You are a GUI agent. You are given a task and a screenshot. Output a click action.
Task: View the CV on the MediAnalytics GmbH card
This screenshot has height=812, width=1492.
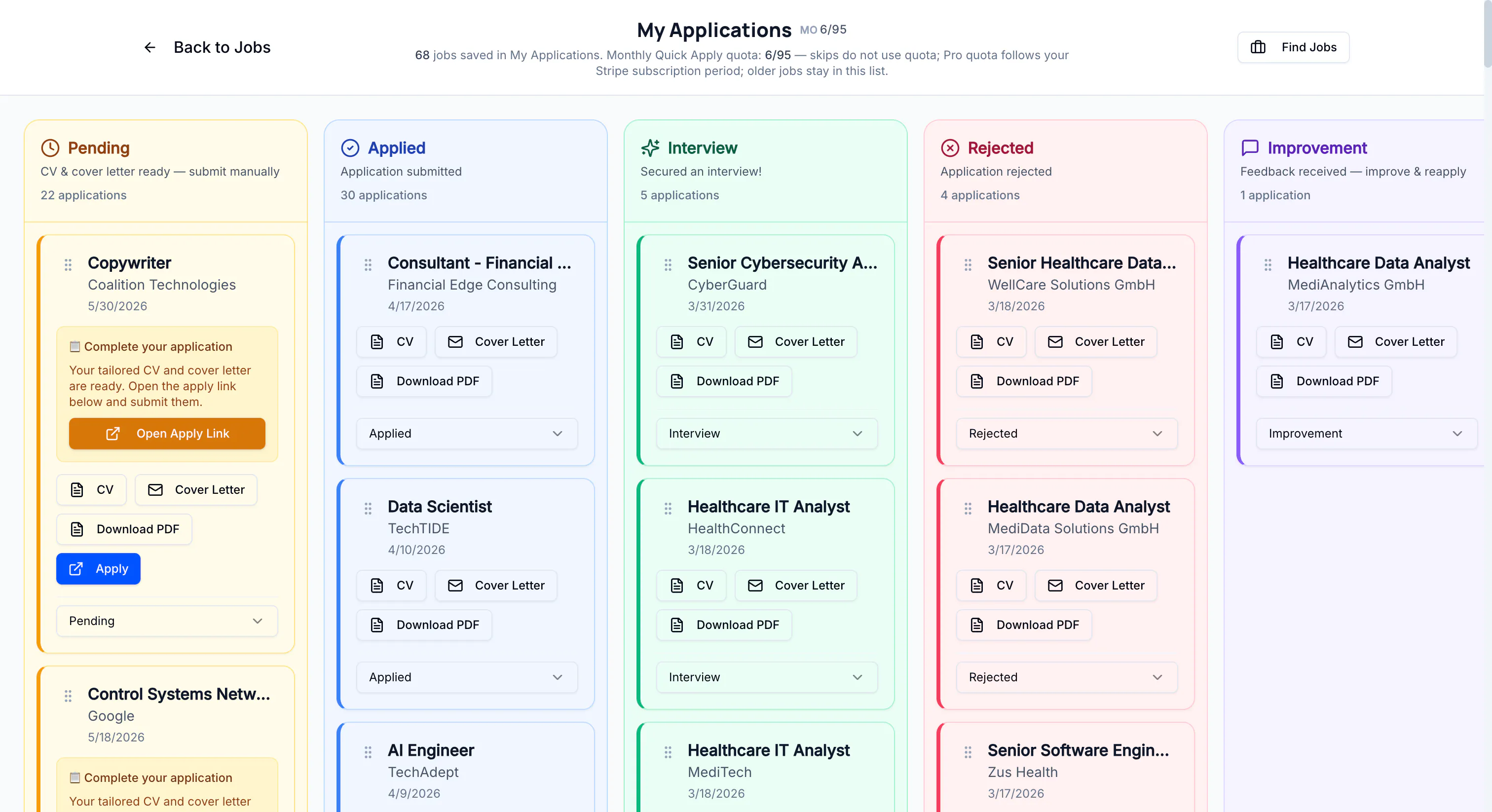tap(1292, 342)
